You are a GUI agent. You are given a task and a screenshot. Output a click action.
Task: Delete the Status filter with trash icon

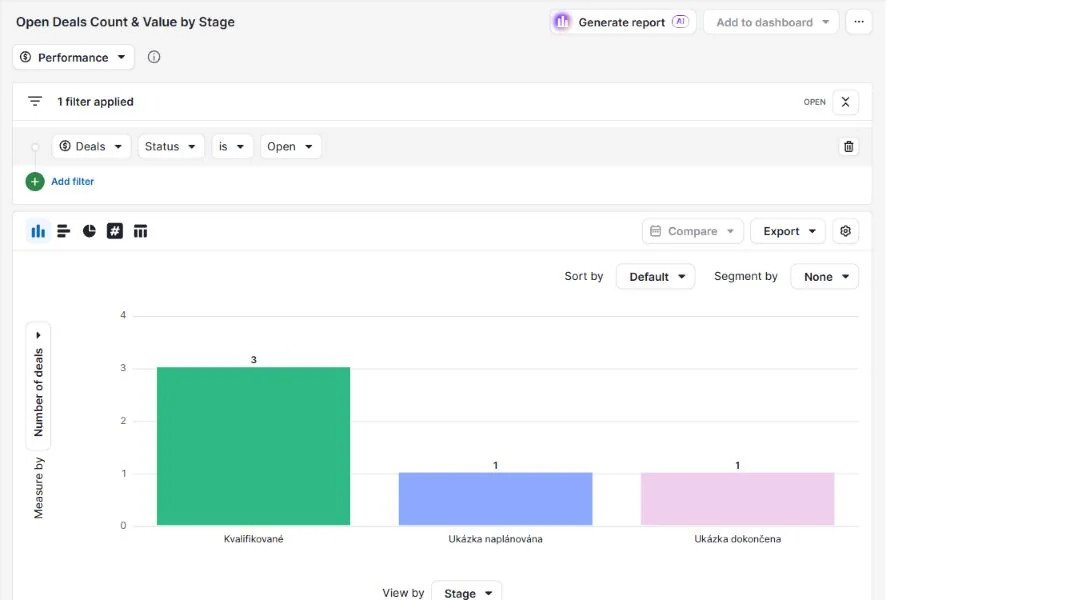(849, 147)
